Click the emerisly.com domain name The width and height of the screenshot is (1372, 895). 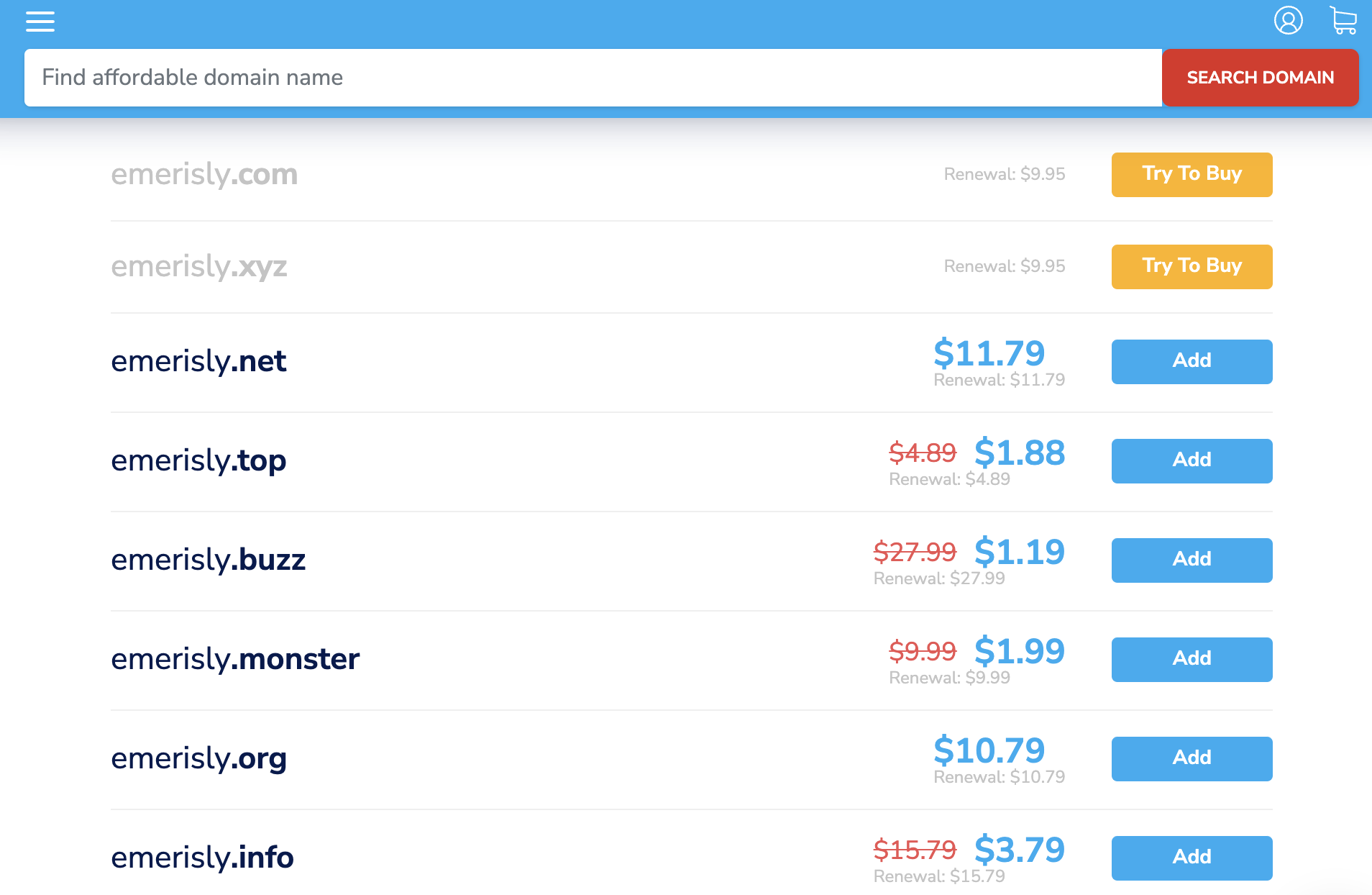pos(204,174)
